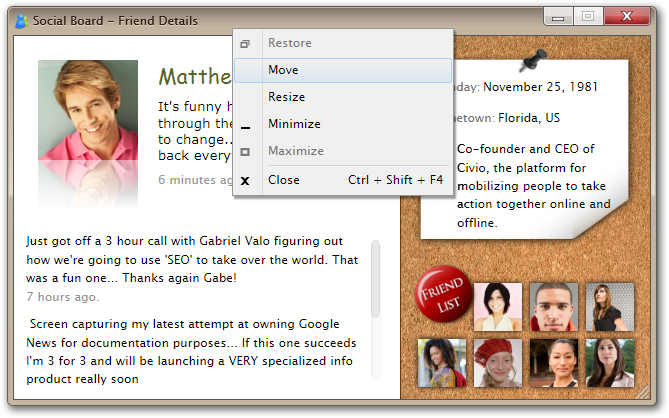Select Close in the context menu
This screenshot has height=418, width=669.
click(284, 180)
